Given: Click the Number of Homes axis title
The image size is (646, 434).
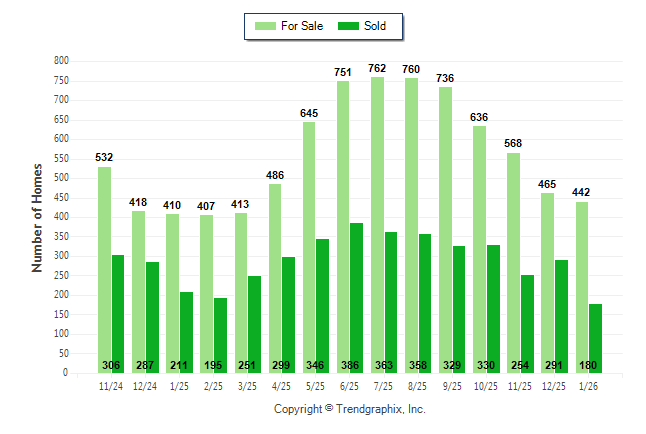Looking at the screenshot, I should (37, 217).
